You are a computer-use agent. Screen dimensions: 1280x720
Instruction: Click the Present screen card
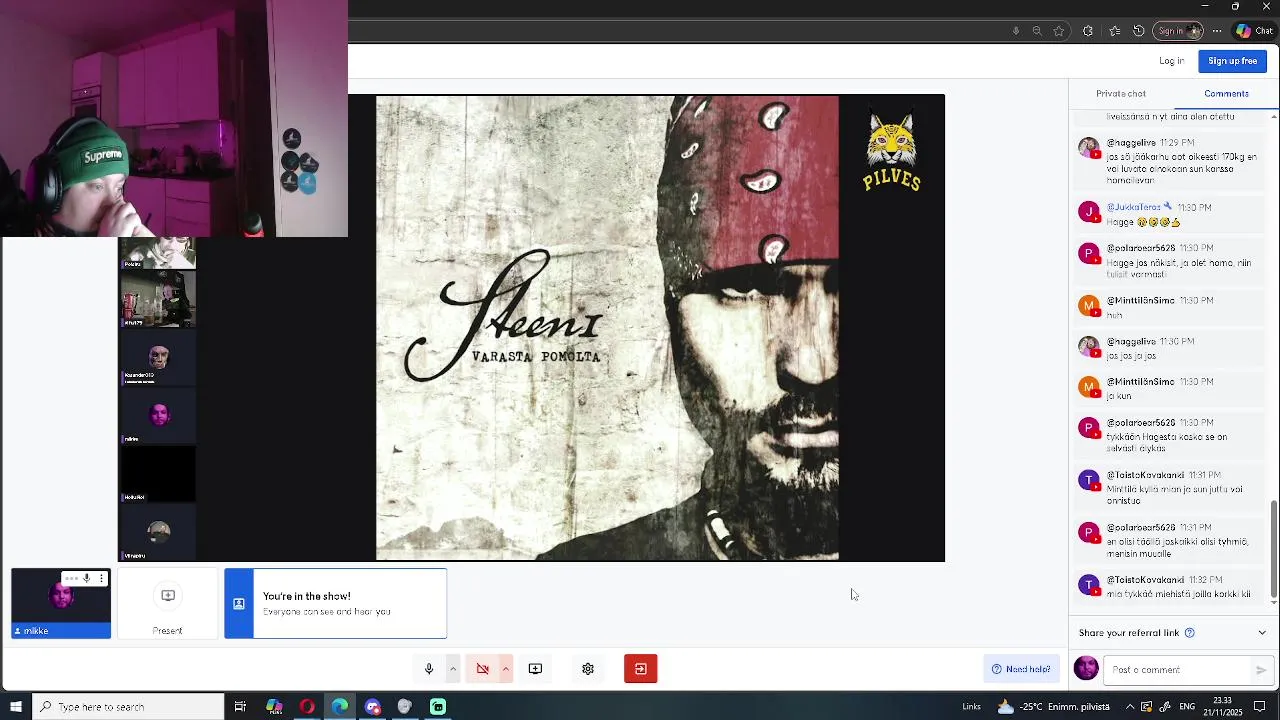[x=168, y=604]
